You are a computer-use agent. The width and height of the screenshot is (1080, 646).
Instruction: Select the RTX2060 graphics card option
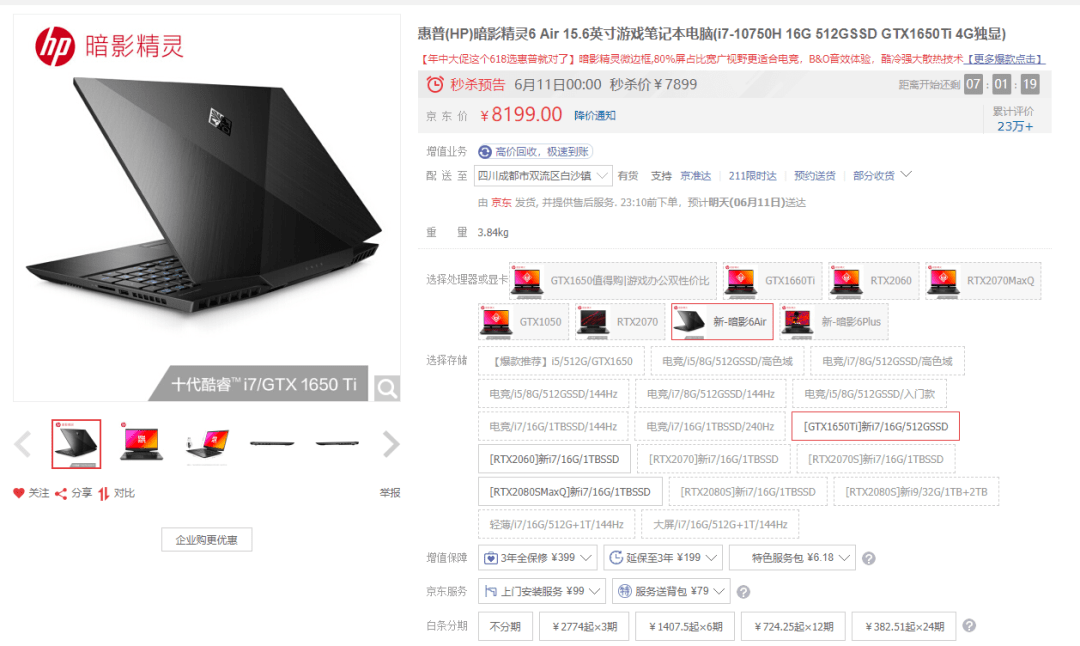point(874,280)
